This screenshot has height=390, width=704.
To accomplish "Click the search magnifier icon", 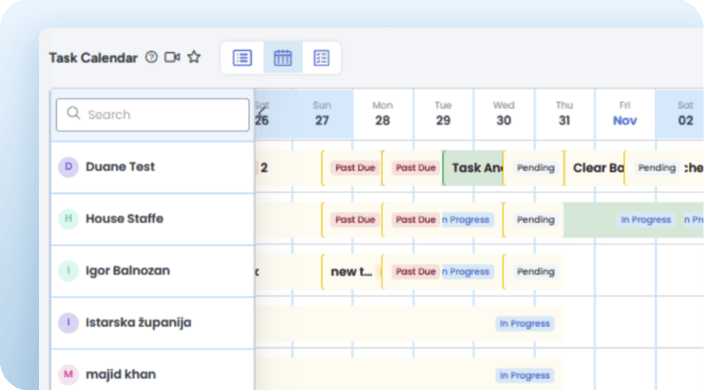I will (73, 113).
